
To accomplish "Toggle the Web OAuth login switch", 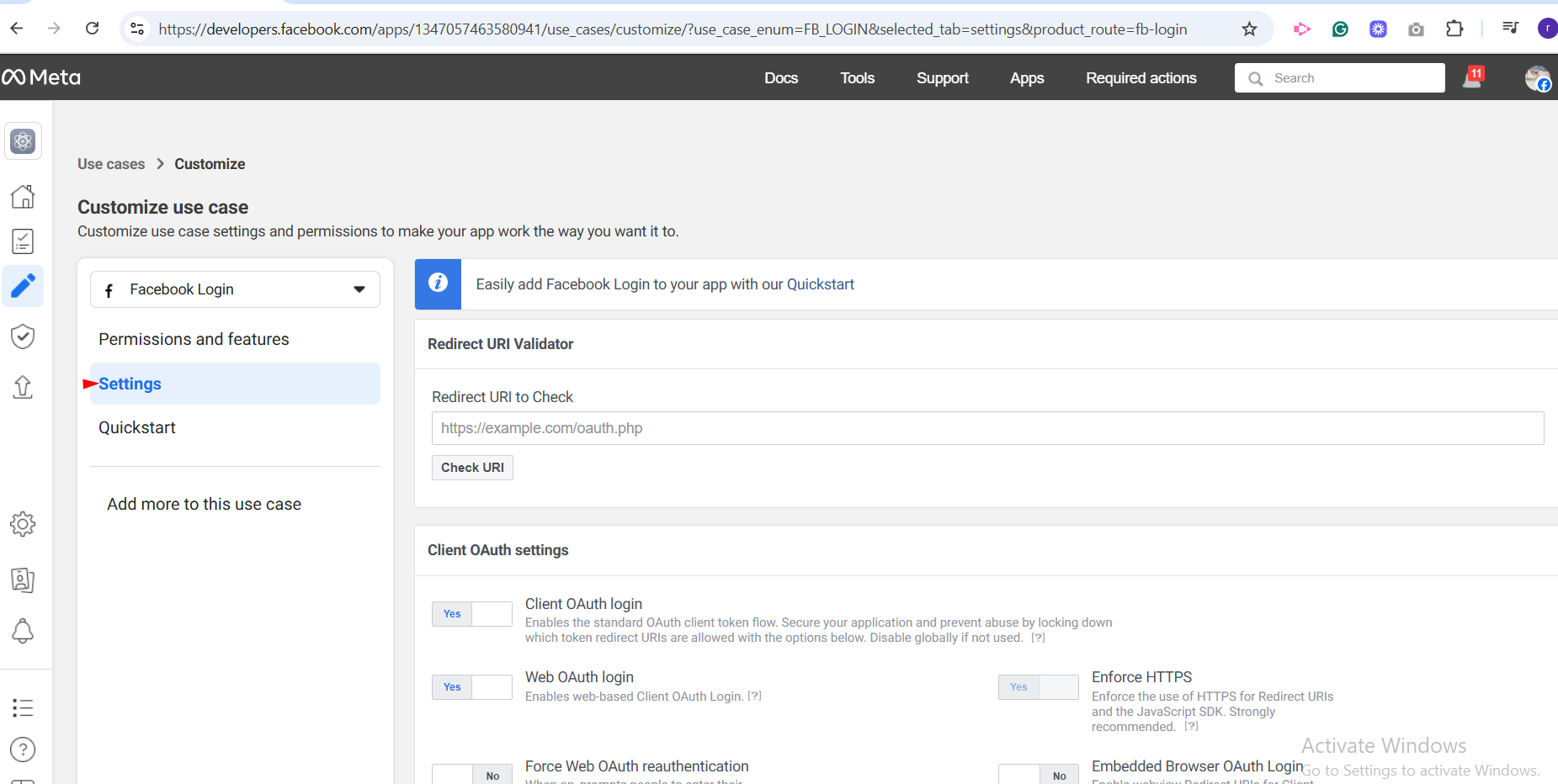I will (471, 687).
